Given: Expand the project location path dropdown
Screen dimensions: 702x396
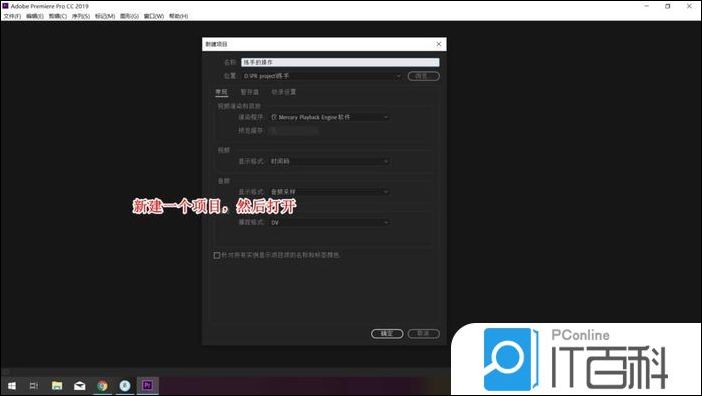Looking at the screenshot, I should 321,76.
